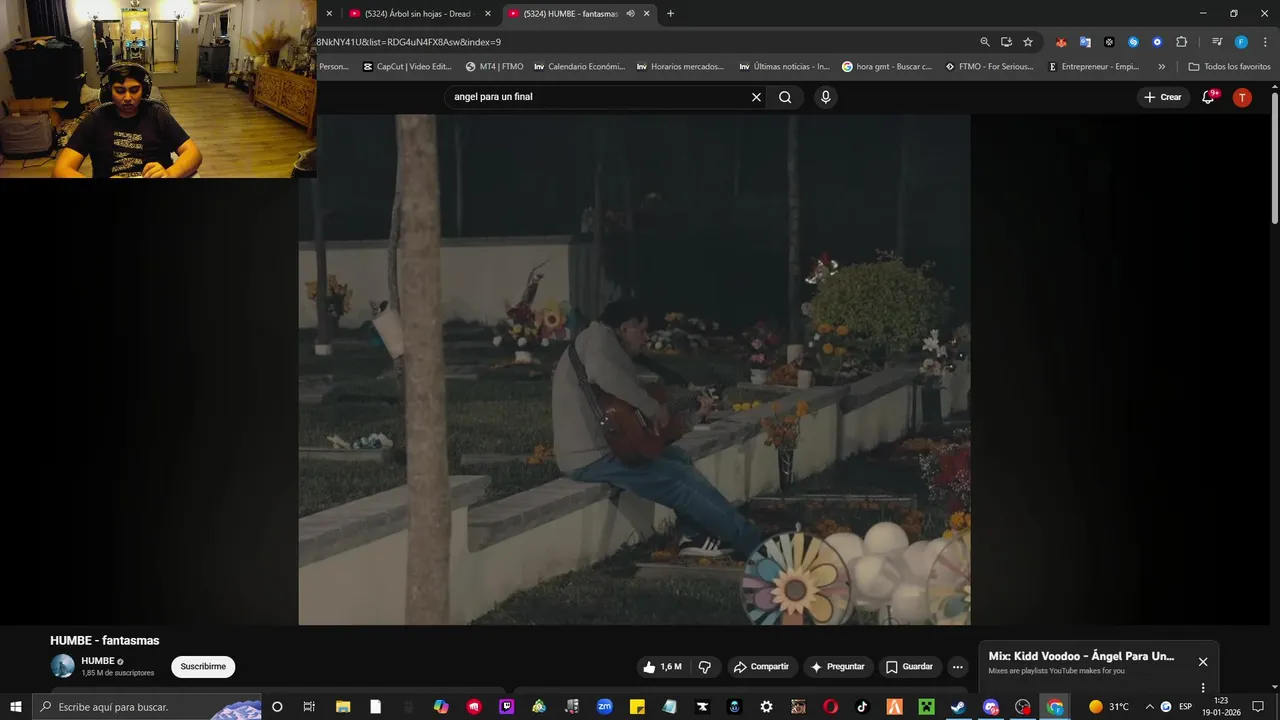Screen dimensions: 1280x720
Task: Open YouTube notifications bell
Action: pyautogui.click(x=1208, y=97)
